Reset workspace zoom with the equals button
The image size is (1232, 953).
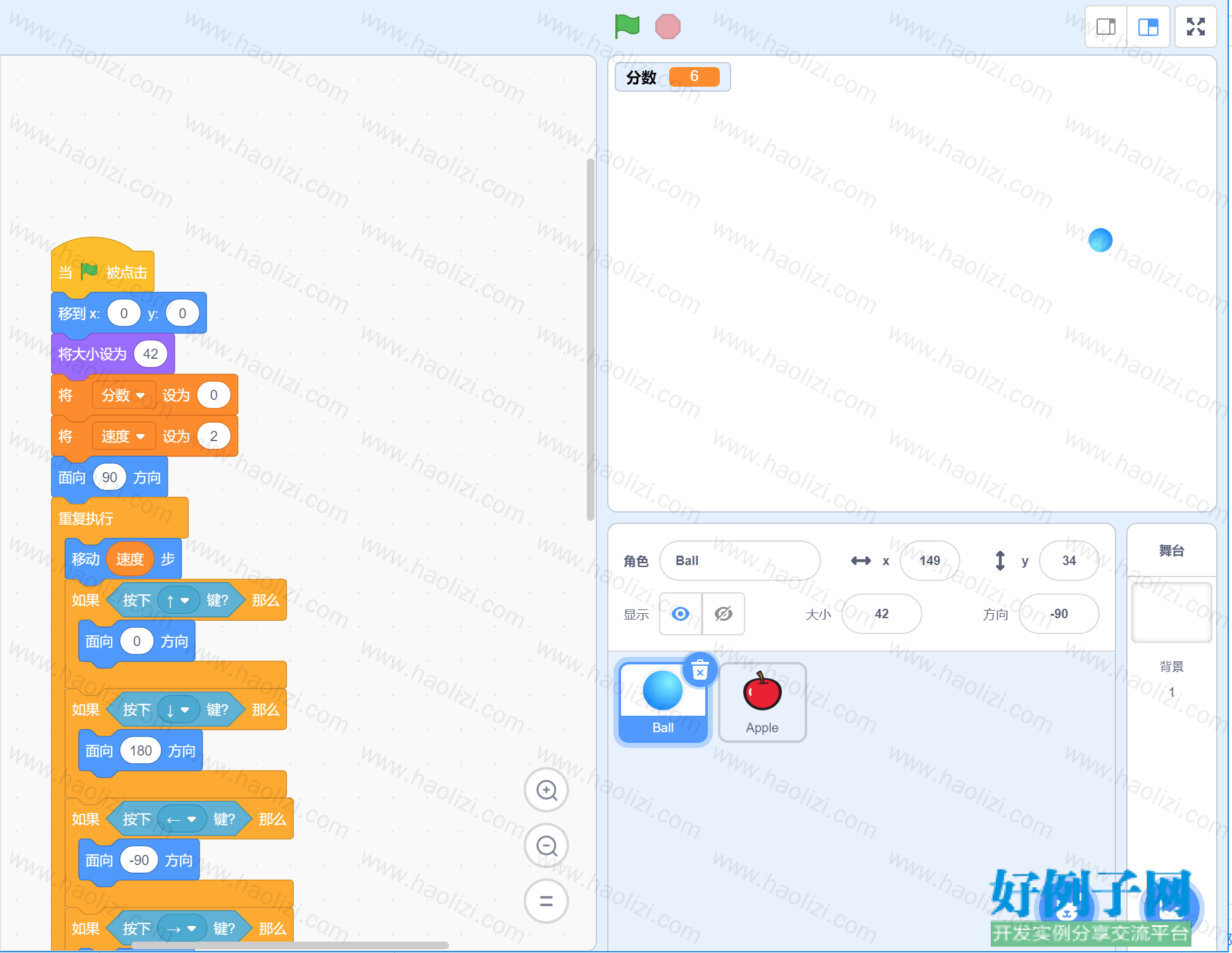tap(546, 901)
